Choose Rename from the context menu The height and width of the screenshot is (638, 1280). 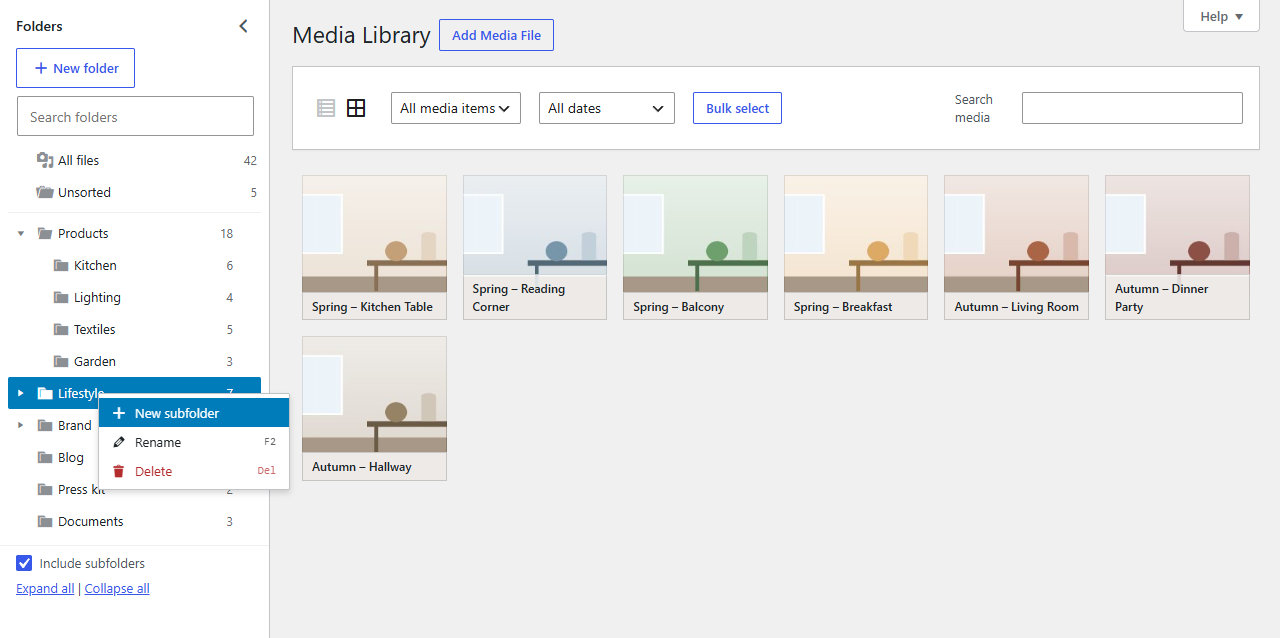(194, 442)
